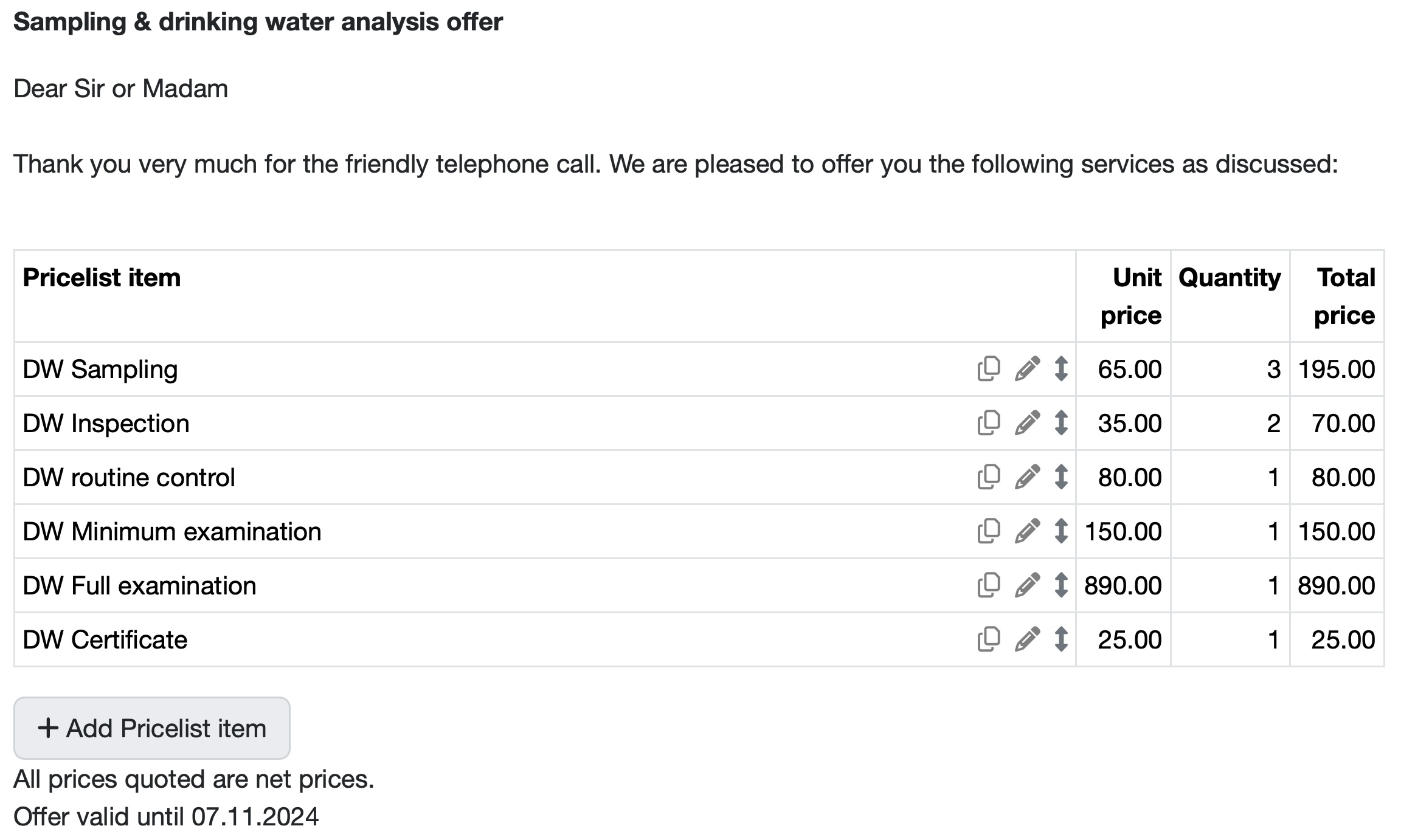1401x840 pixels.
Task: Click the DW Sampling reorder arrow
Action: [1061, 369]
